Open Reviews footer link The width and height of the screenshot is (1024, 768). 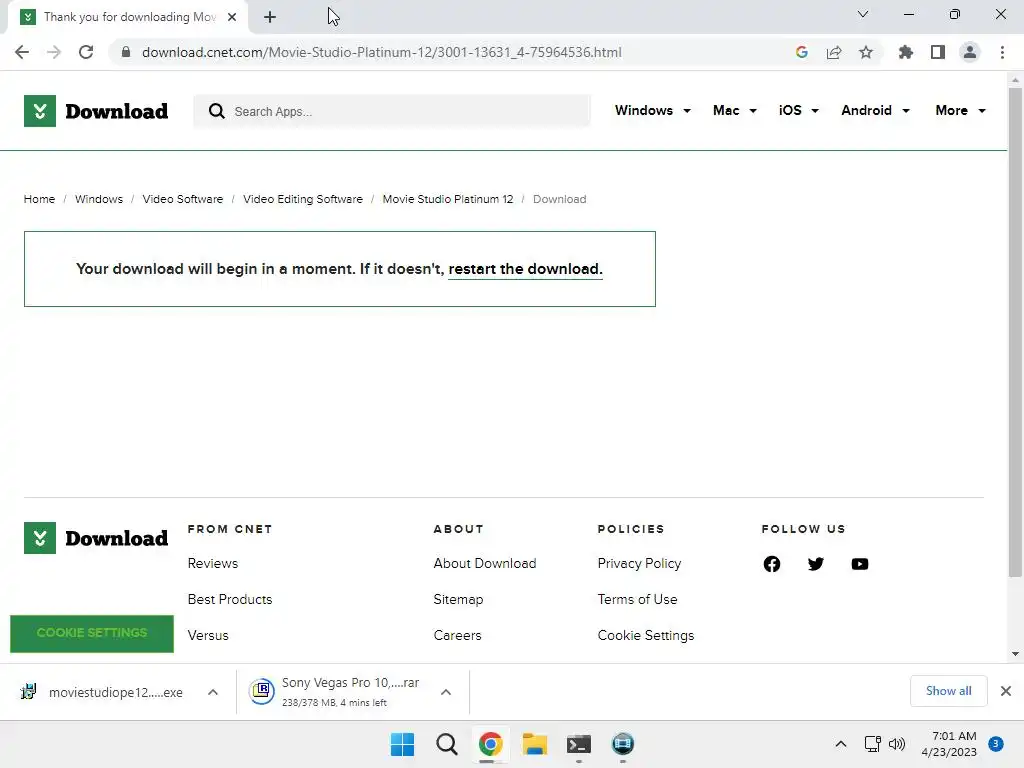[x=213, y=564]
